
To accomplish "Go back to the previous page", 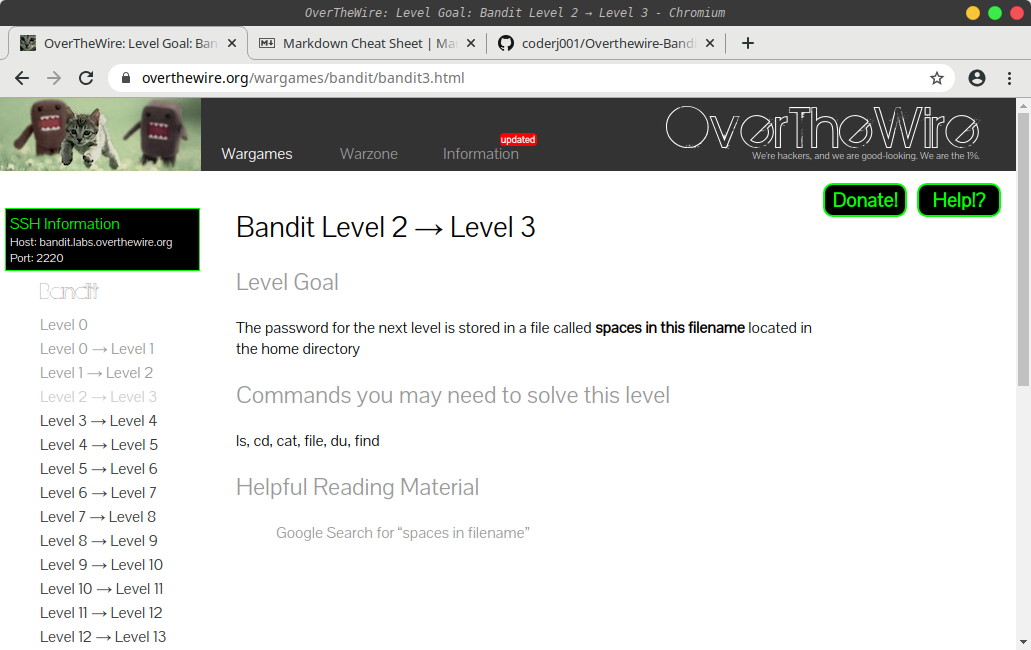I will click(x=22, y=78).
